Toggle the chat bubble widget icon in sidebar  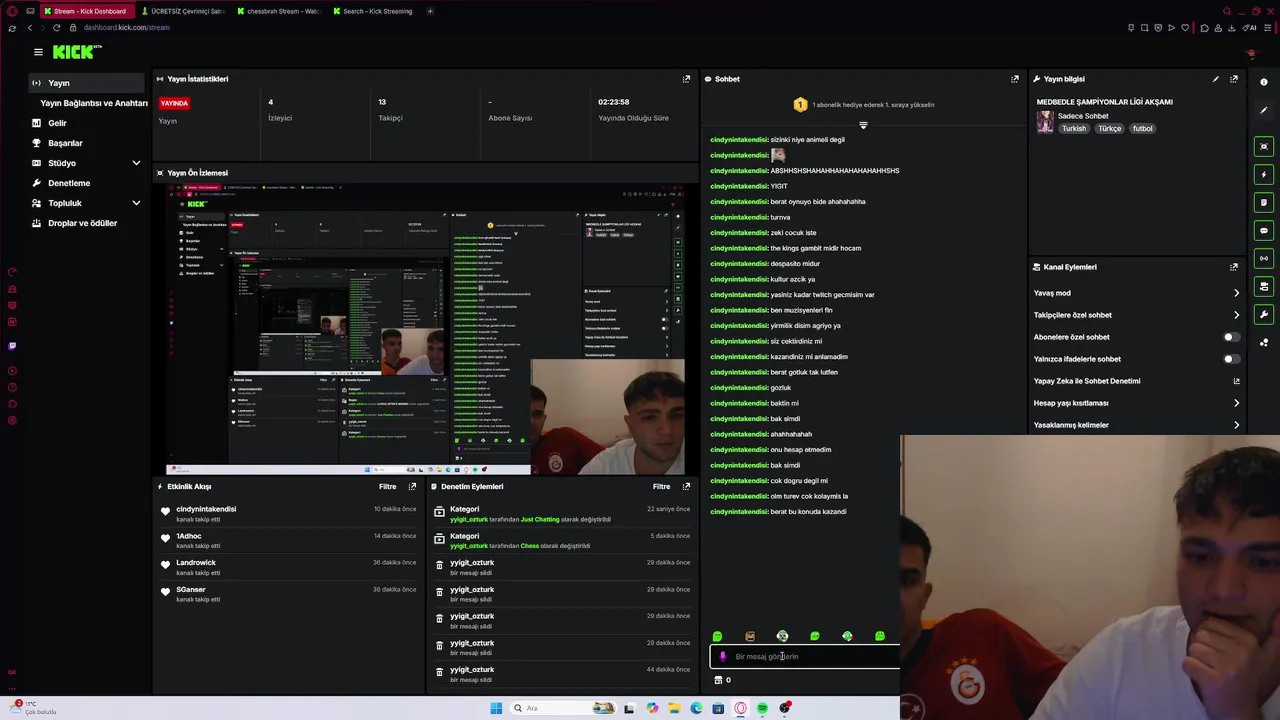[1264, 230]
